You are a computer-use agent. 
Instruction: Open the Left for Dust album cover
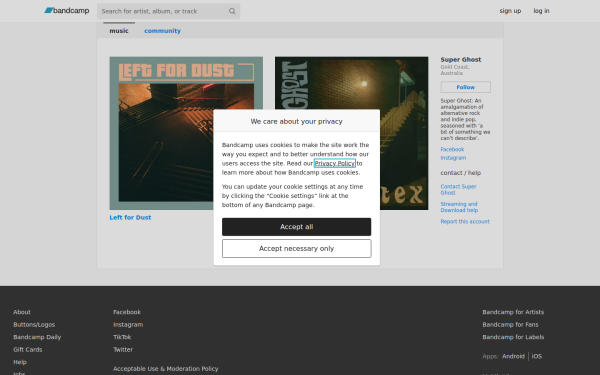point(186,133)
